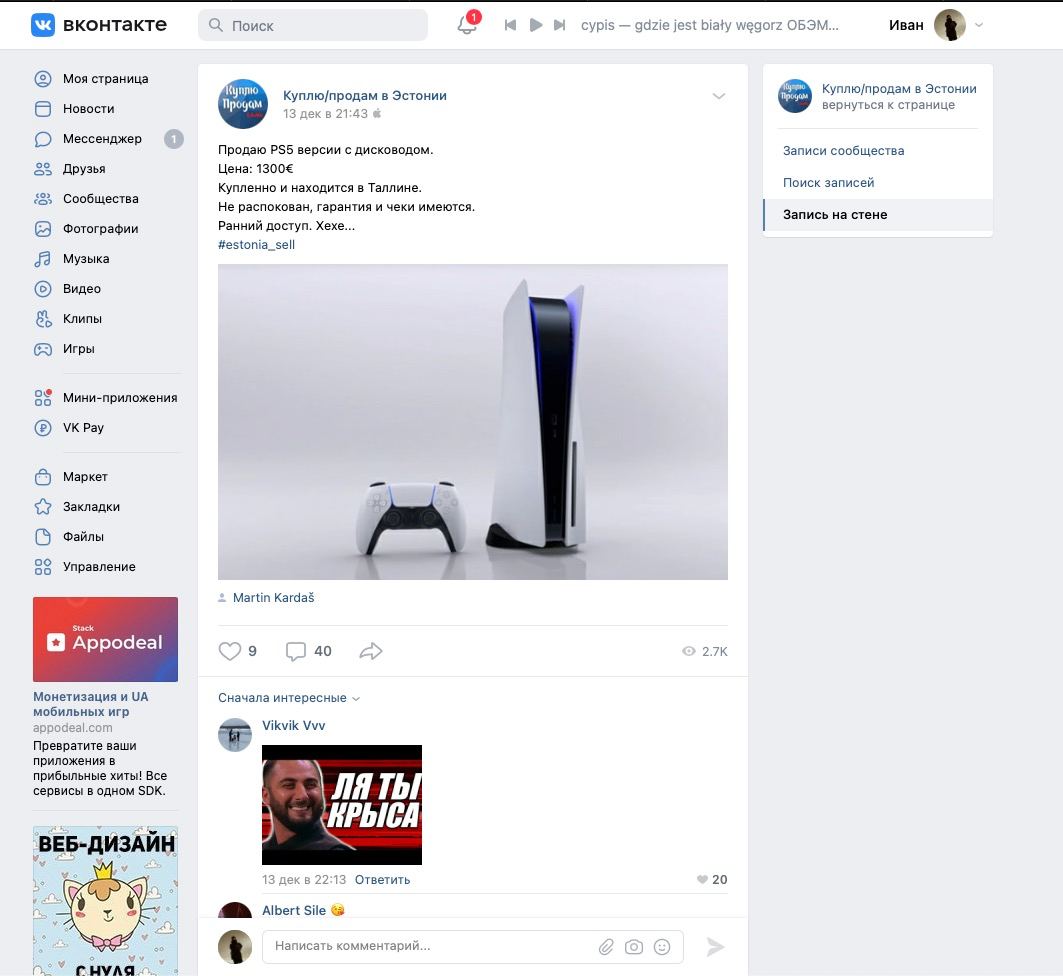Click the Управление grid icon
Image resolution: width=1063 pixels, height=976 pixels.
point(43,567)
